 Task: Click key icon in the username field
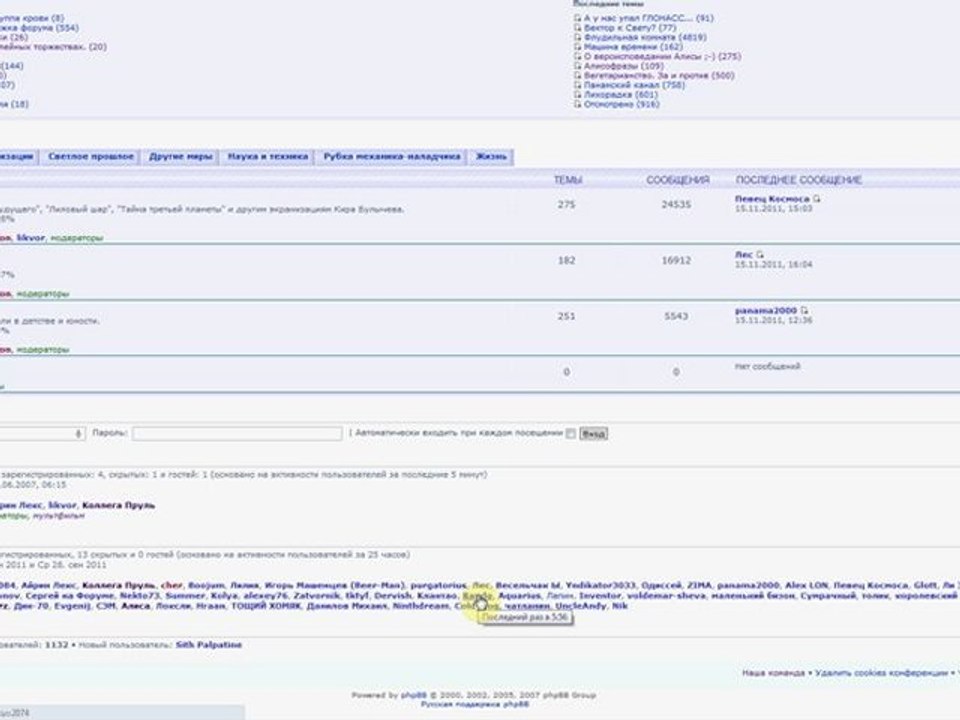click(x=78, y=433)
